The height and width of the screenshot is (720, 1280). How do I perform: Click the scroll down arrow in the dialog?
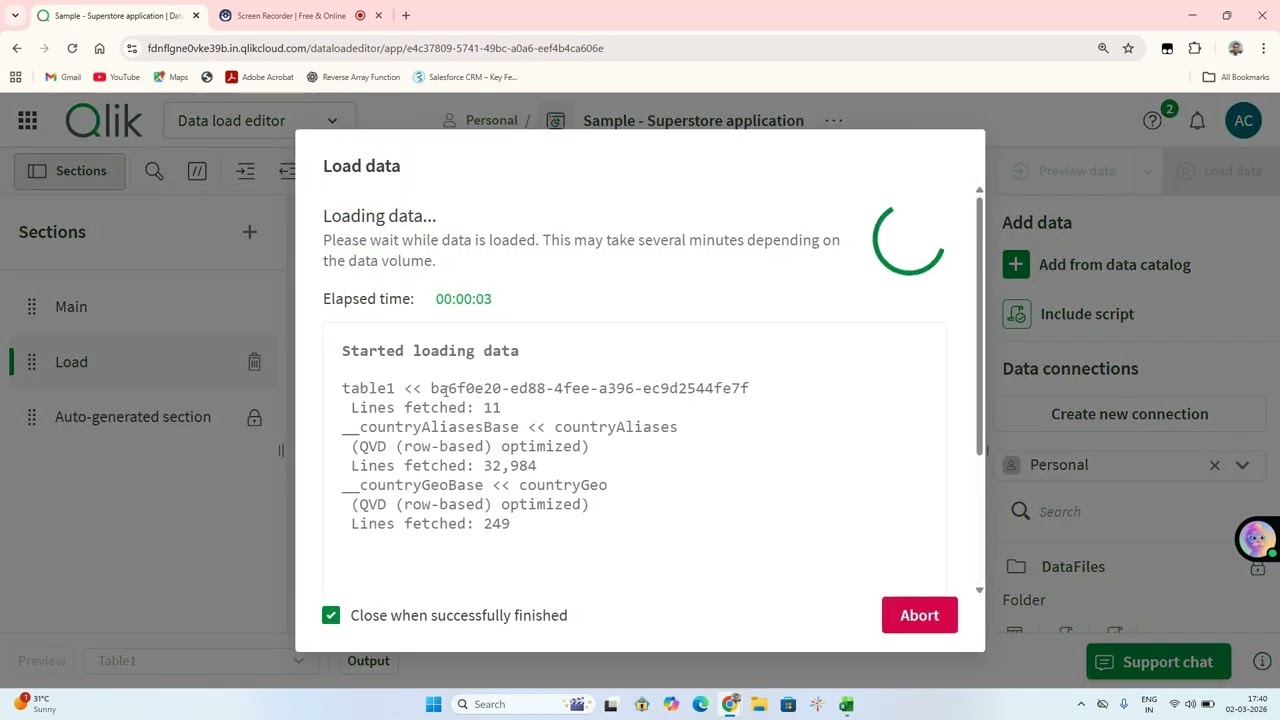pos(979,591)
